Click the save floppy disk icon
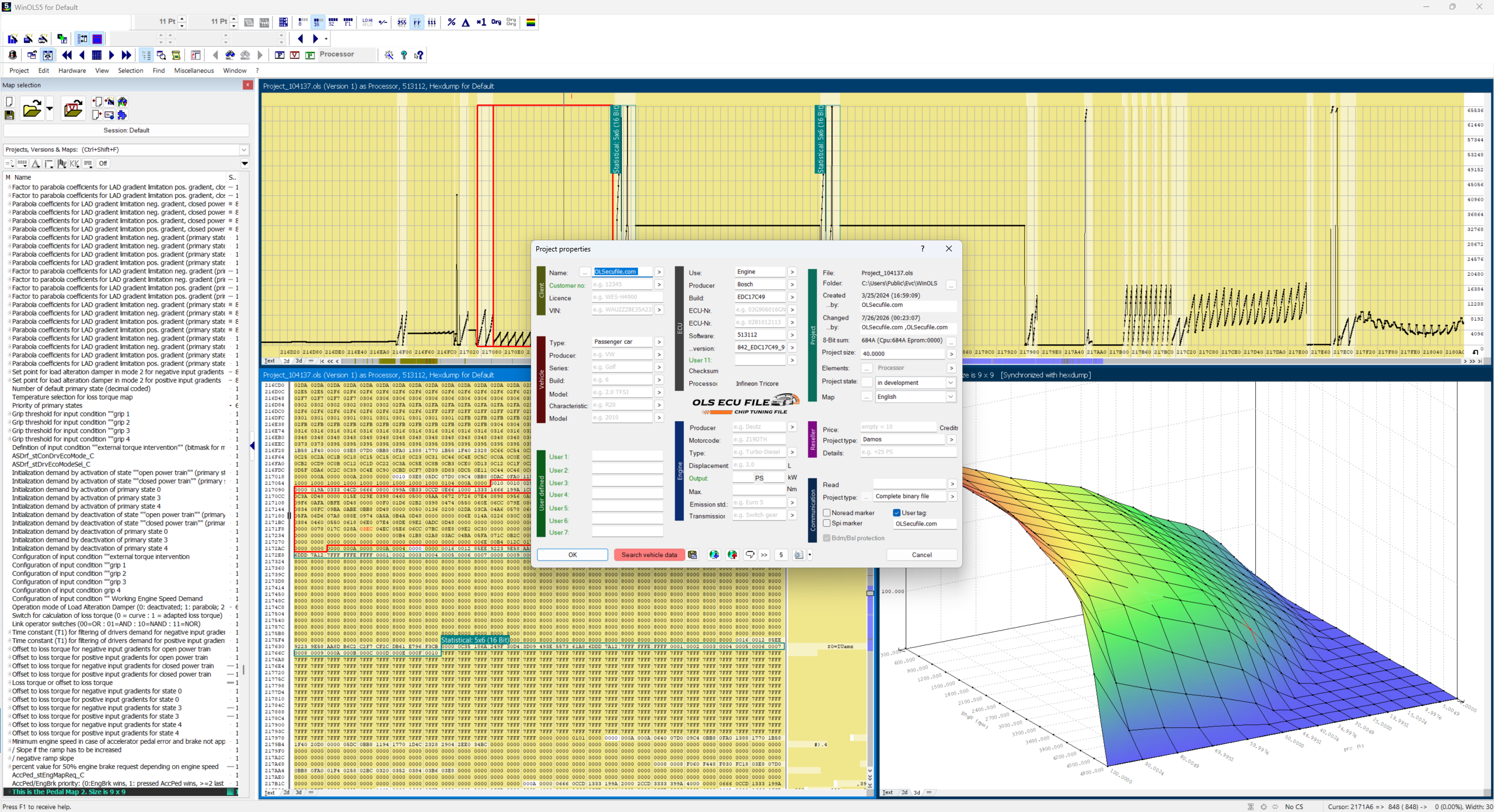The image size is (1494, 812). [9, 115]
